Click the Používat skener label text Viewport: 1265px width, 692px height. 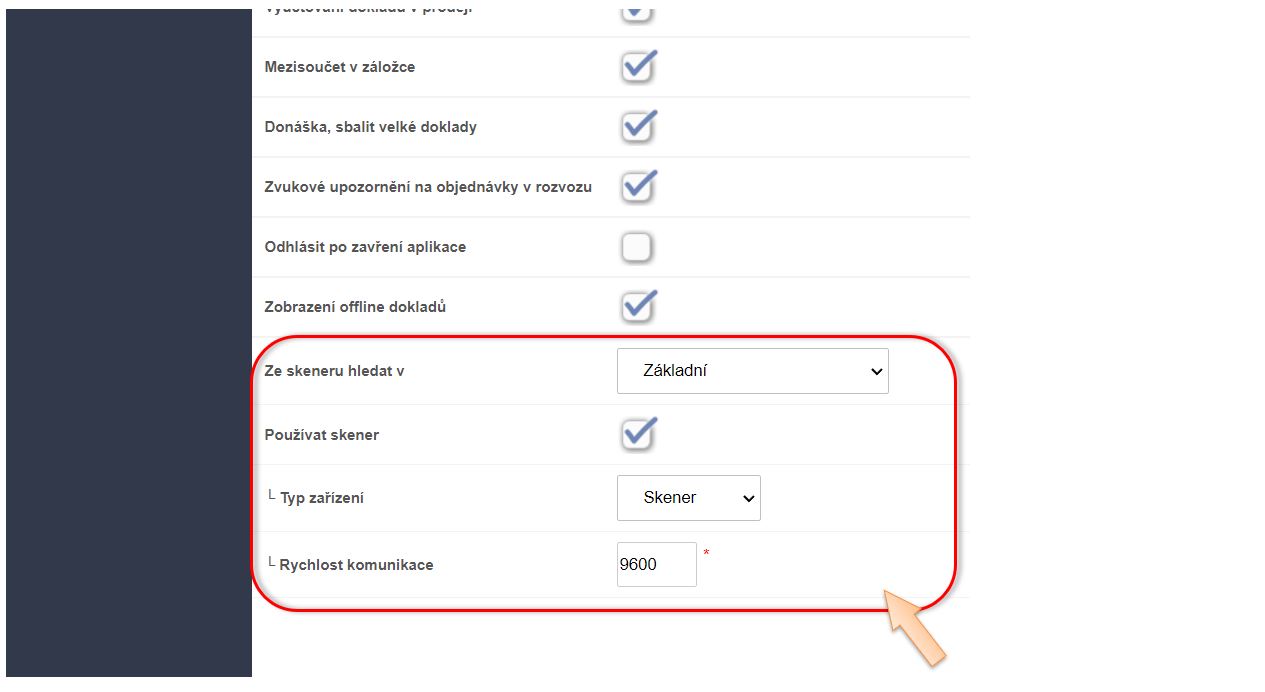(x=322, y=435)
